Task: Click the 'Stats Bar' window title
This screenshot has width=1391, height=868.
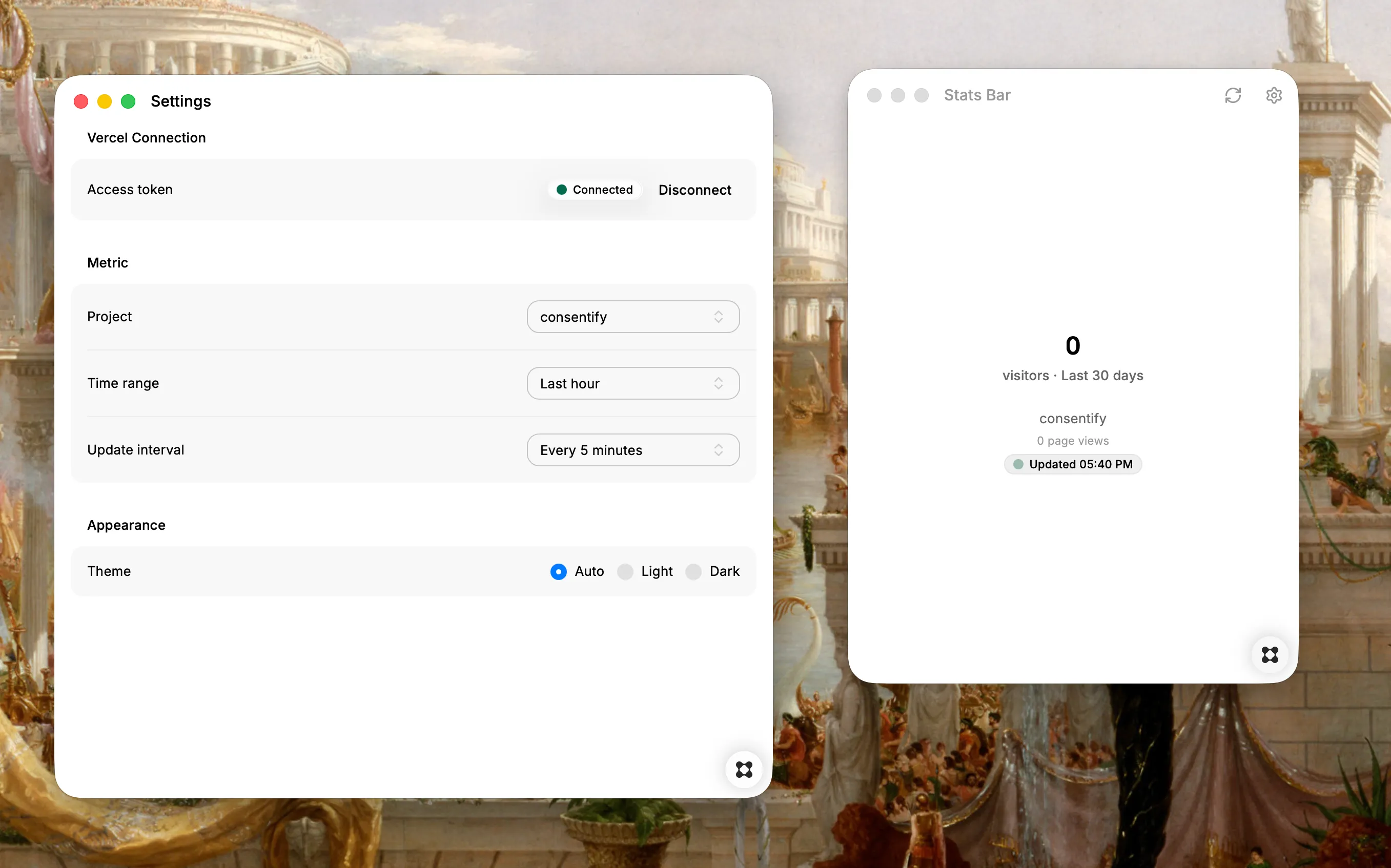Action: (x=977, y=95)
